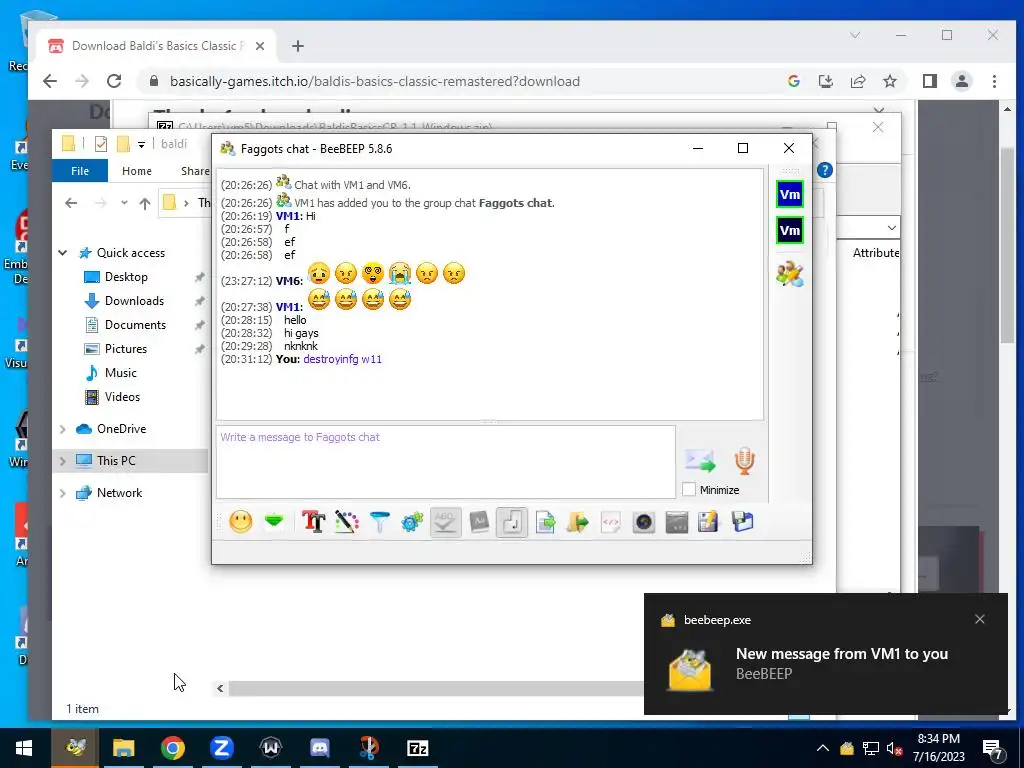The height and width of the screenshot is (768, 1024).
Task: Toggle word completer dictionary button
Action: (x=479, y=522)
